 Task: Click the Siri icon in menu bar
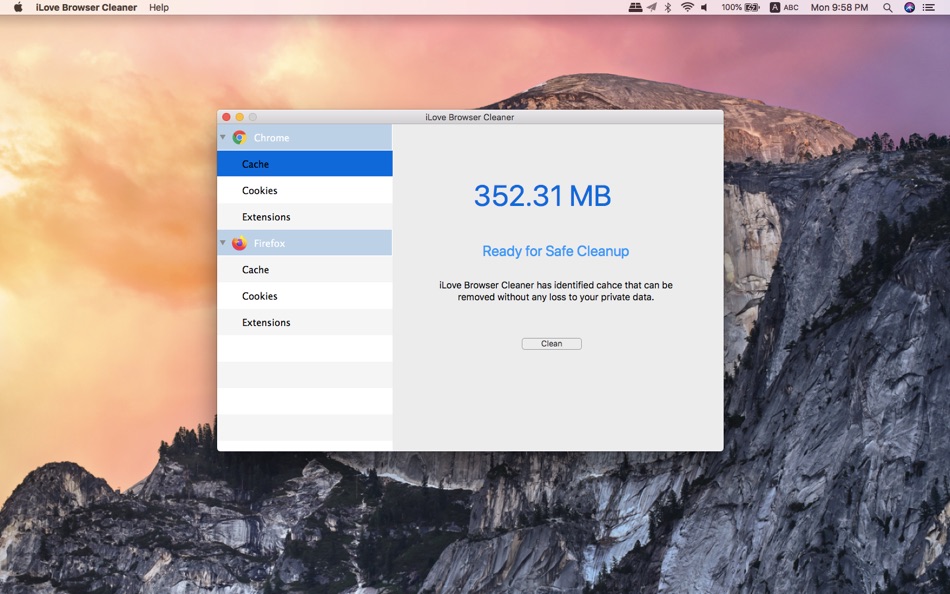coord(909,7)
